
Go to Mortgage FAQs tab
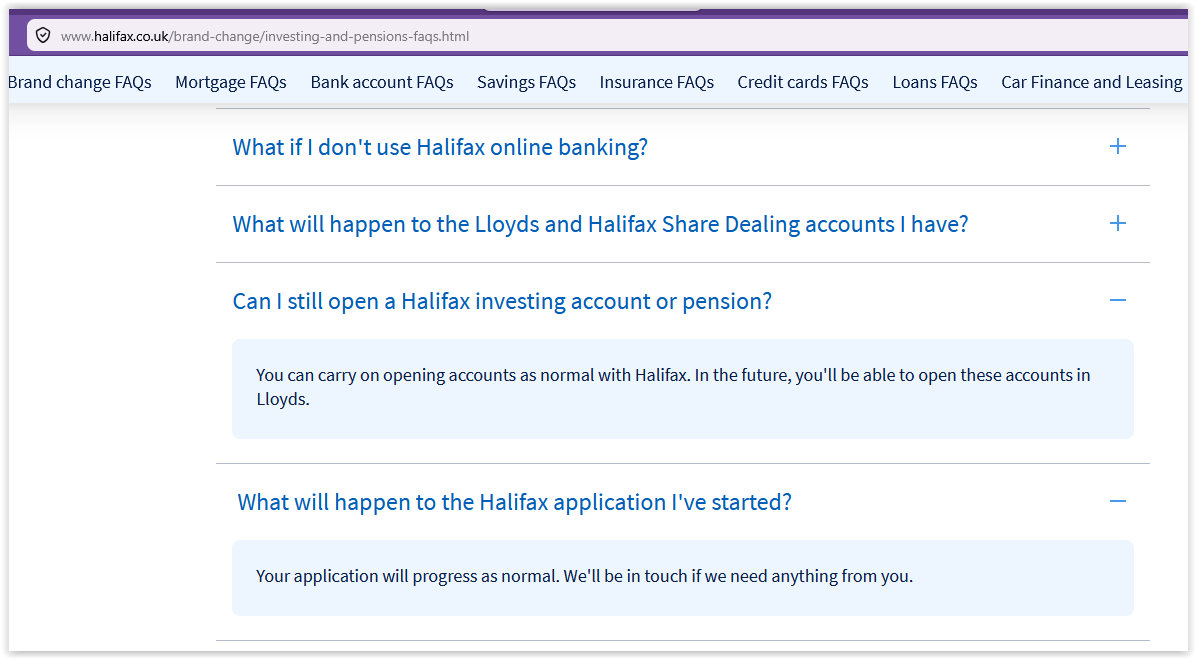(x=231, y=82)
